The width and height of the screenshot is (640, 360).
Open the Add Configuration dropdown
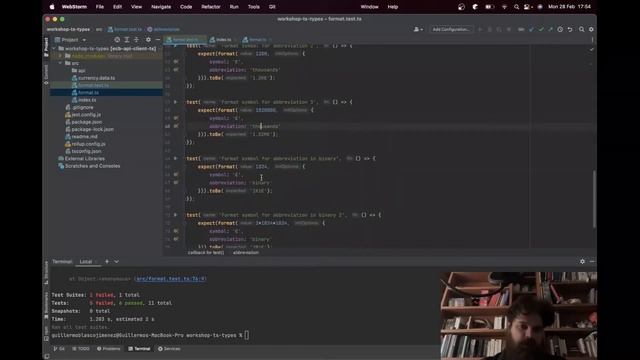pos(451,29)
